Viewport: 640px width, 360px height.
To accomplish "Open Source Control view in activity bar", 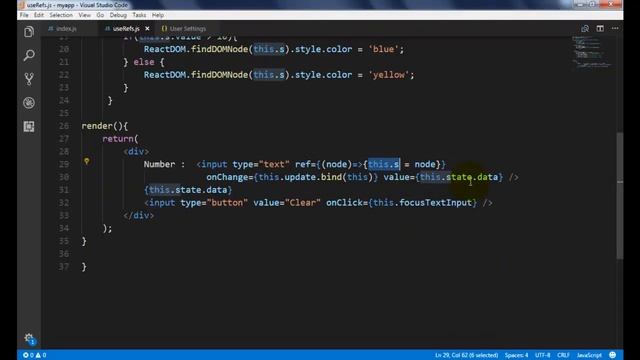I will pyautogui.click(x=29, y=79).
